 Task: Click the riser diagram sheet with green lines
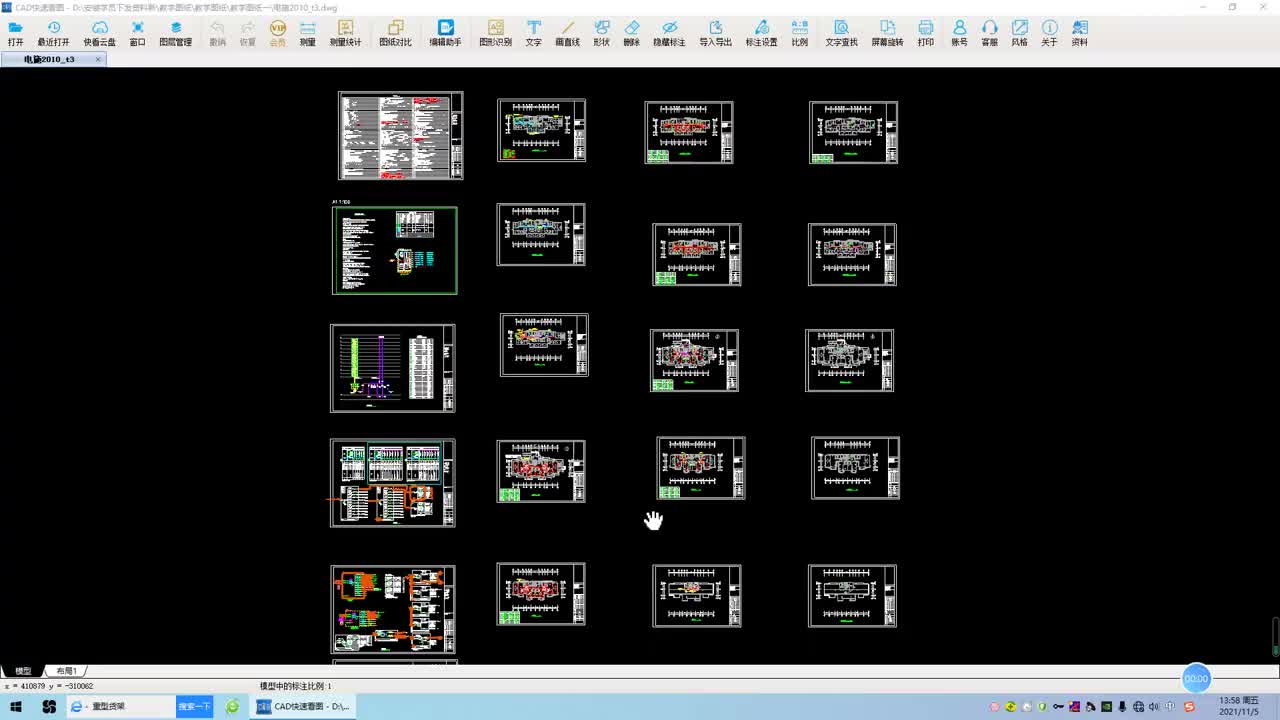pyautogui.click(x=393, y=368)
